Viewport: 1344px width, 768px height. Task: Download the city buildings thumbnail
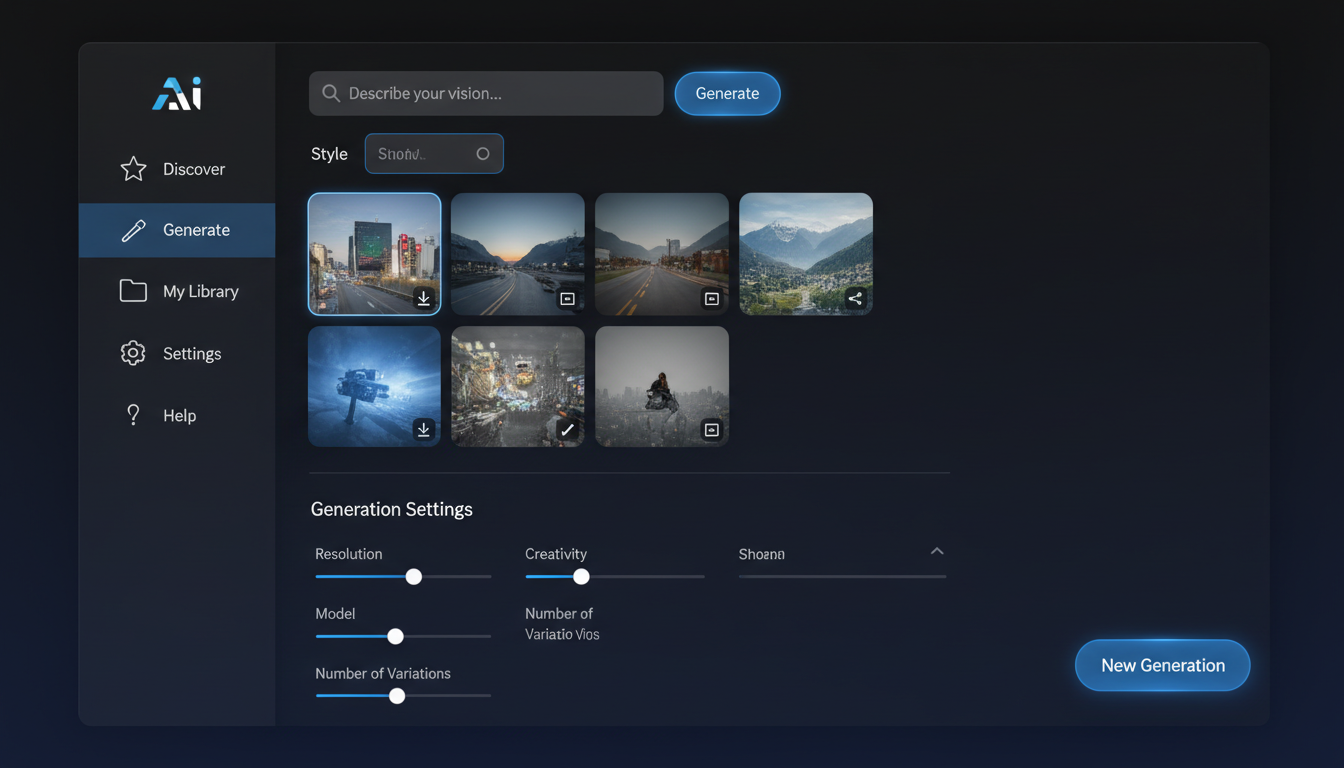tap(423, 298)
